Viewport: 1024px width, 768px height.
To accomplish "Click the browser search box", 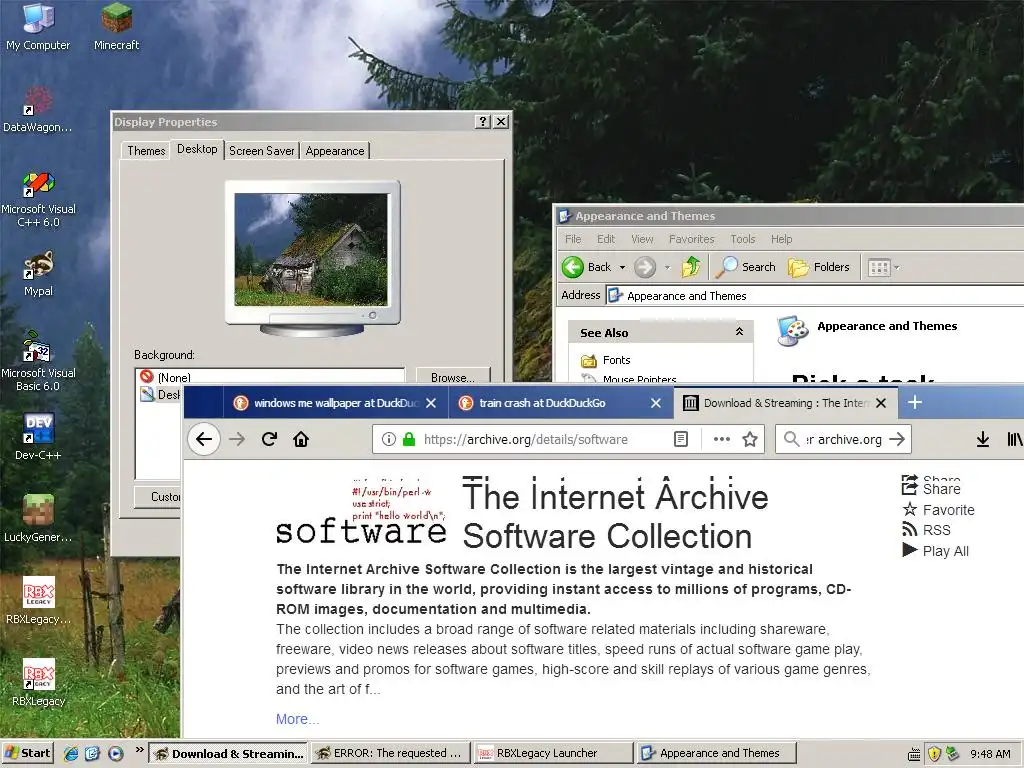I will click(x=843, y=439).
